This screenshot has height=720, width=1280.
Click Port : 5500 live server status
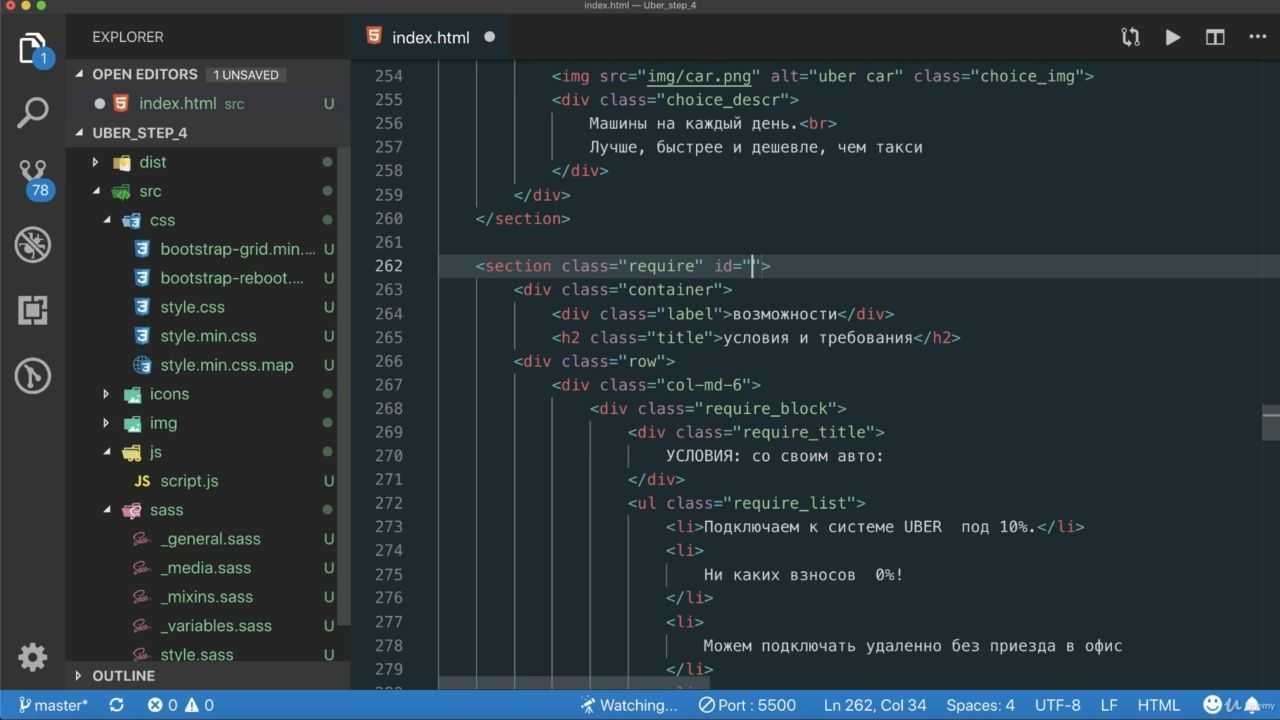click(x=747, y=705)
